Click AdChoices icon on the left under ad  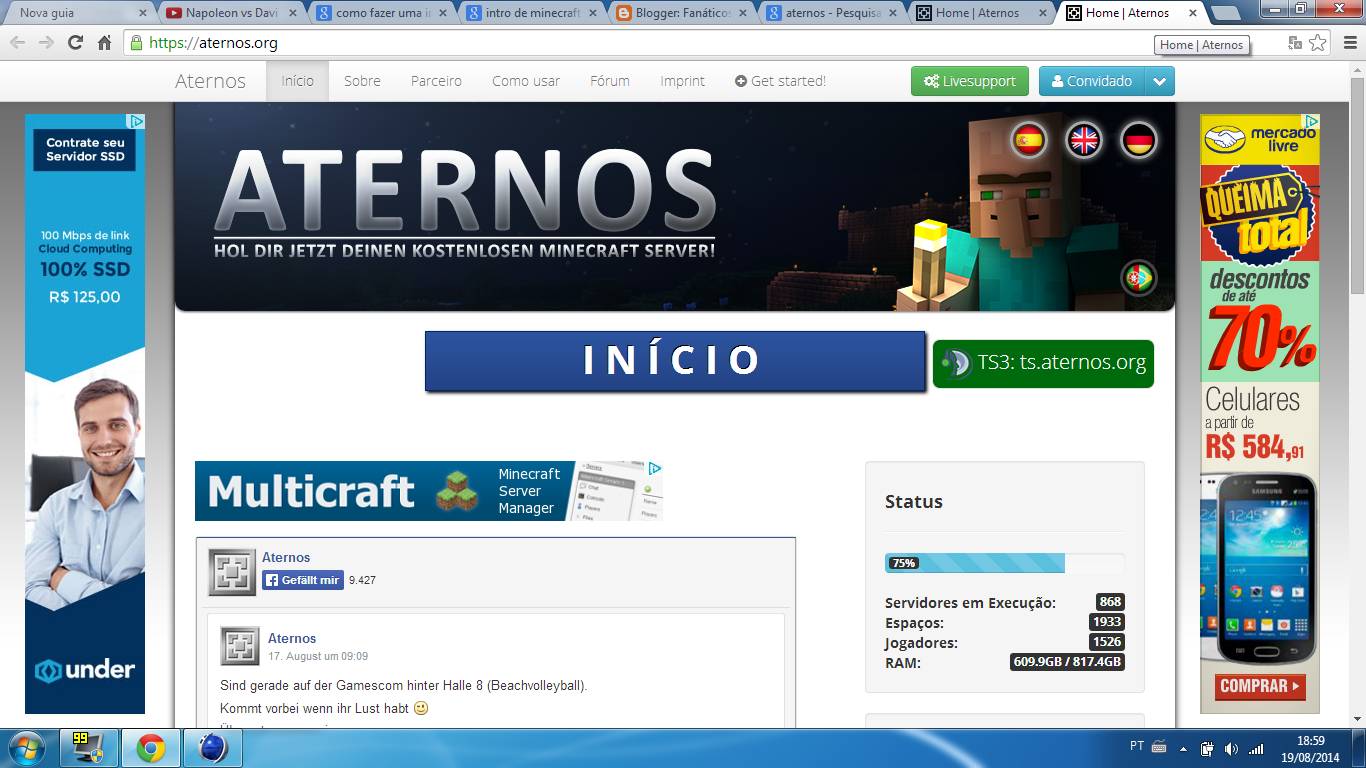pos(137,121)
